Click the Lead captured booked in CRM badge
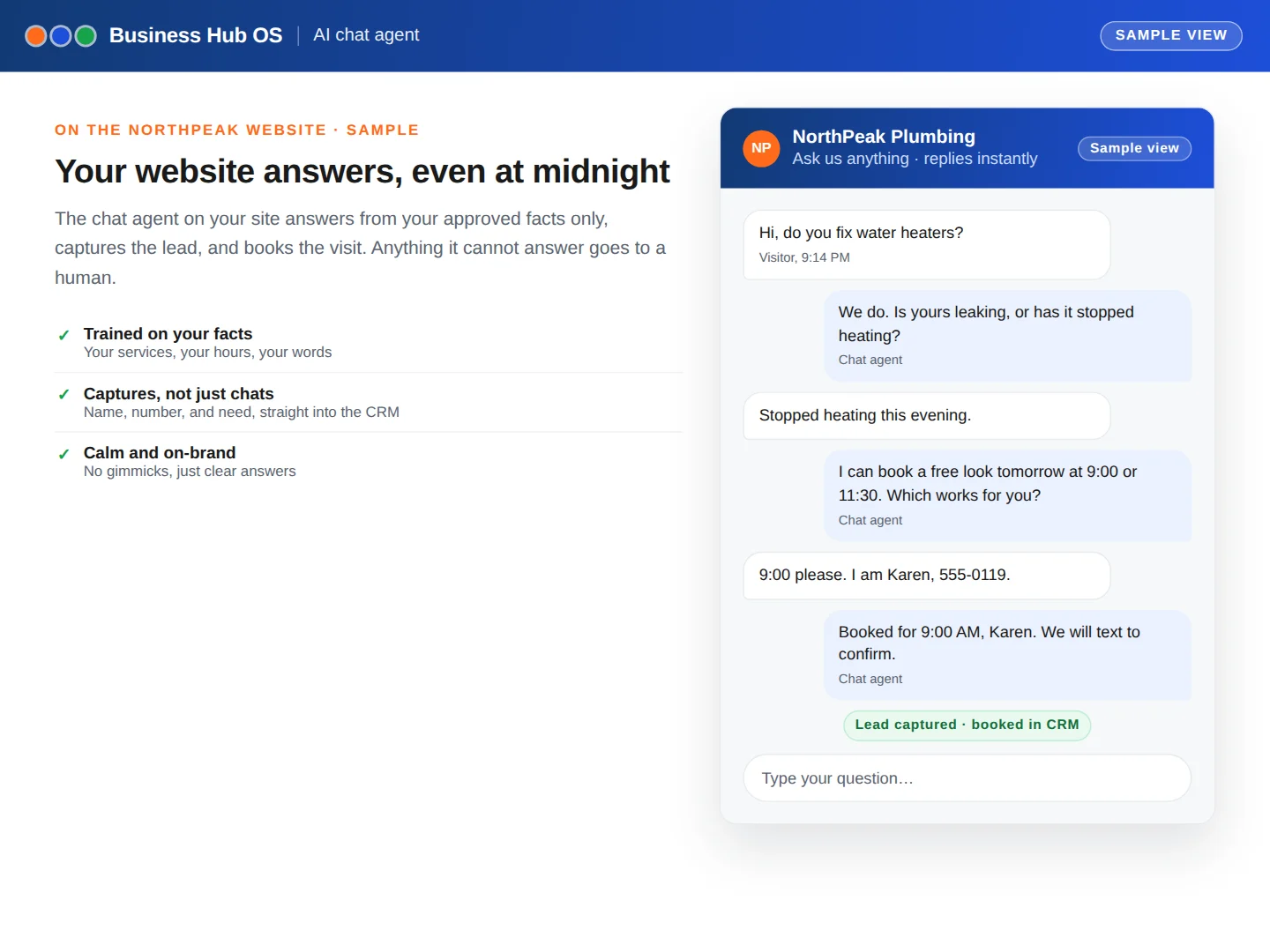This screenshot has width=1270, height=952. [967, 725]
